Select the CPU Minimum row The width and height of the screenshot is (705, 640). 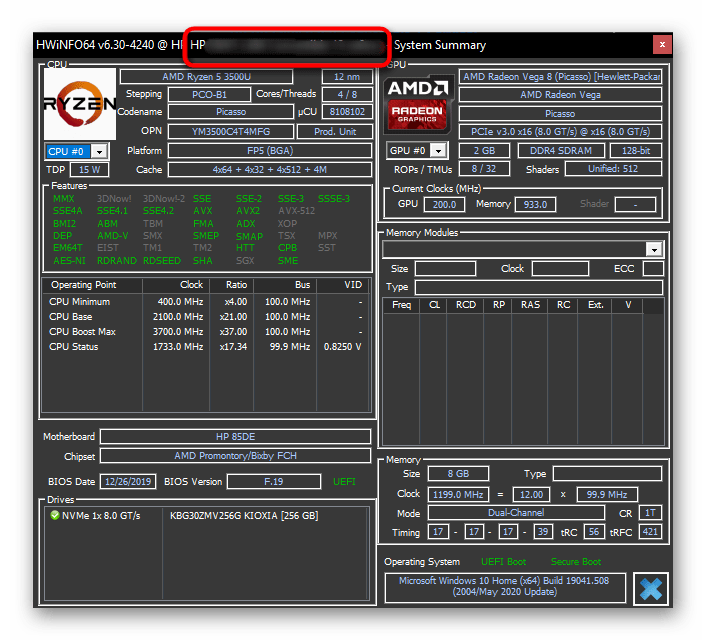click(206, 302)
